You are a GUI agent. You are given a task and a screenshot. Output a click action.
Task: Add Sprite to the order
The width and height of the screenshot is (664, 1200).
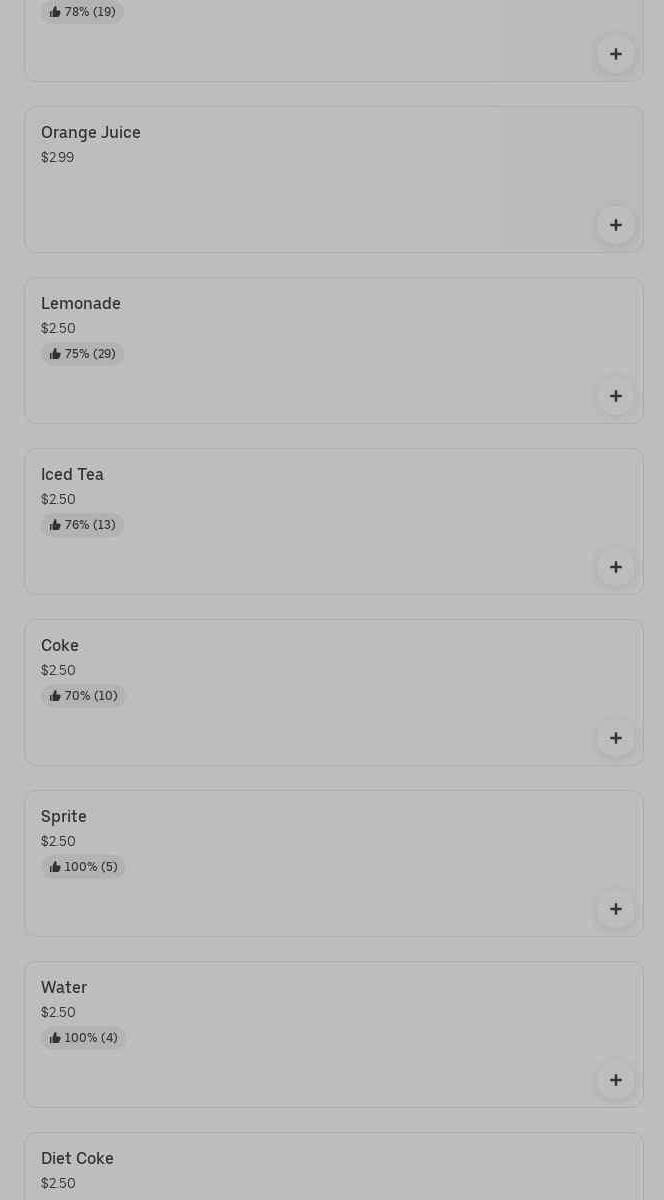[x=615, y=909]
